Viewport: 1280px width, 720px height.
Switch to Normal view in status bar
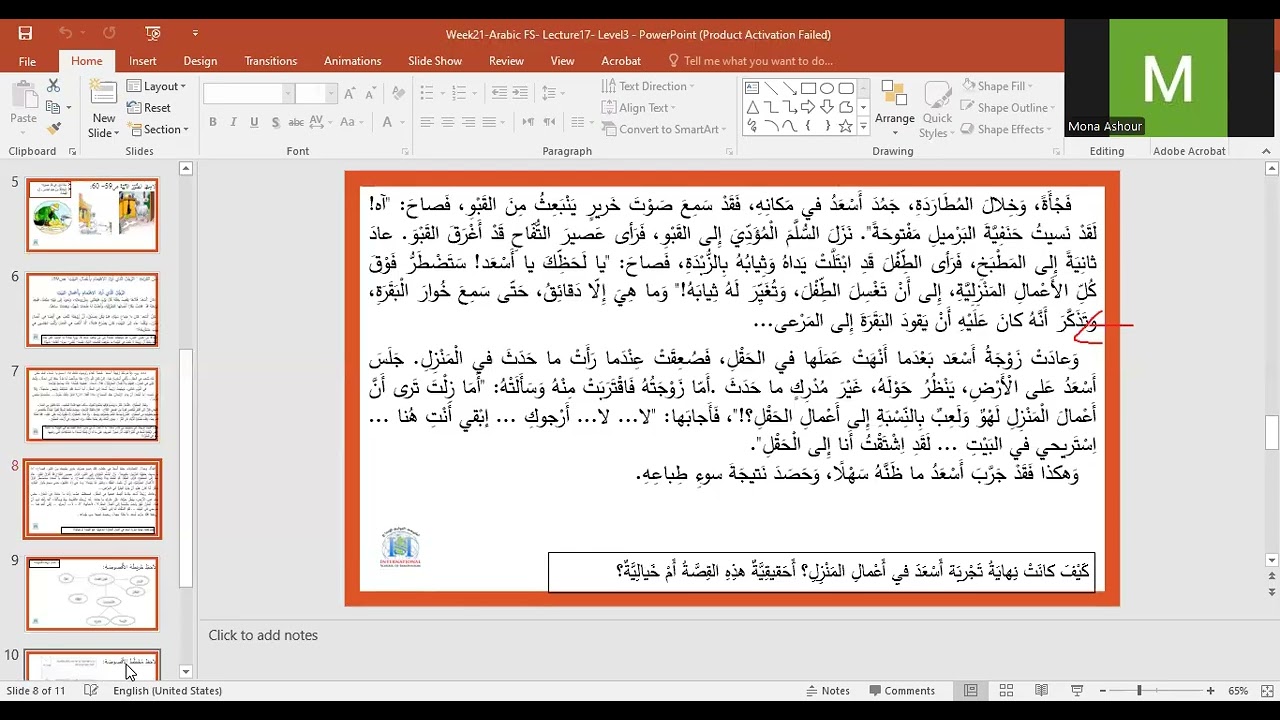coord(970,690)
